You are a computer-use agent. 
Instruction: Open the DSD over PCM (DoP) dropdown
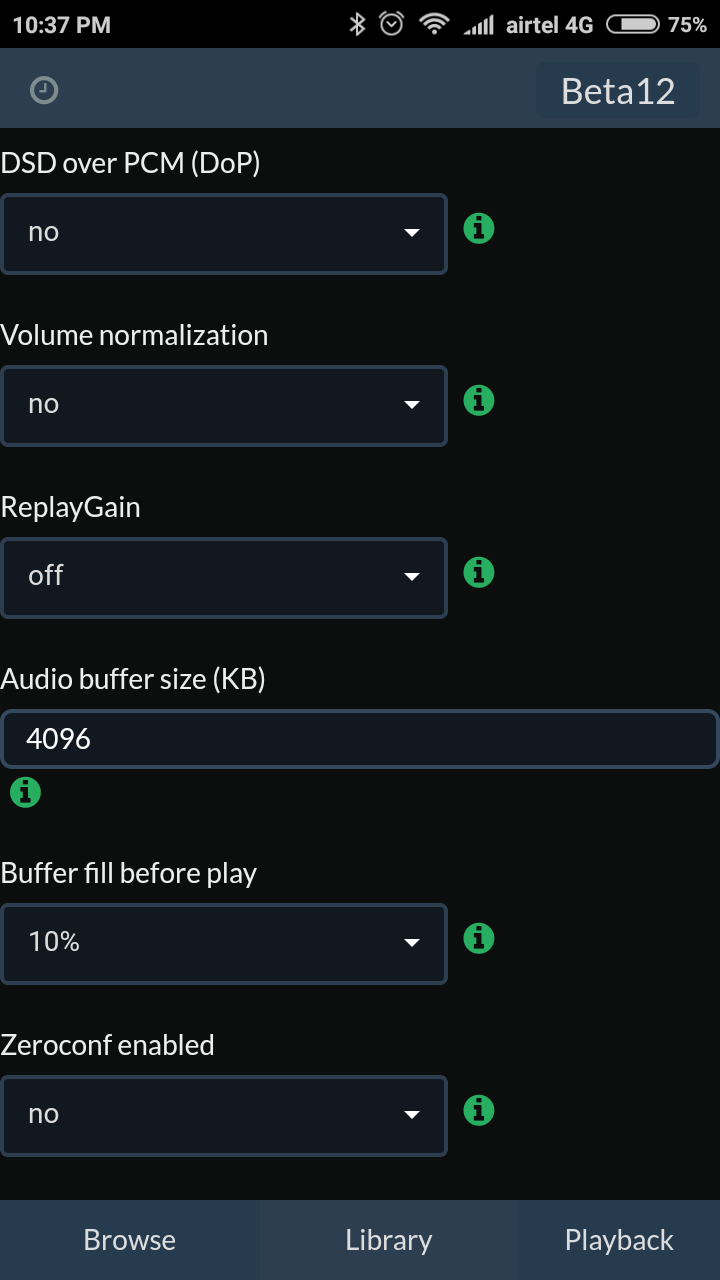[x=224, y=234]
